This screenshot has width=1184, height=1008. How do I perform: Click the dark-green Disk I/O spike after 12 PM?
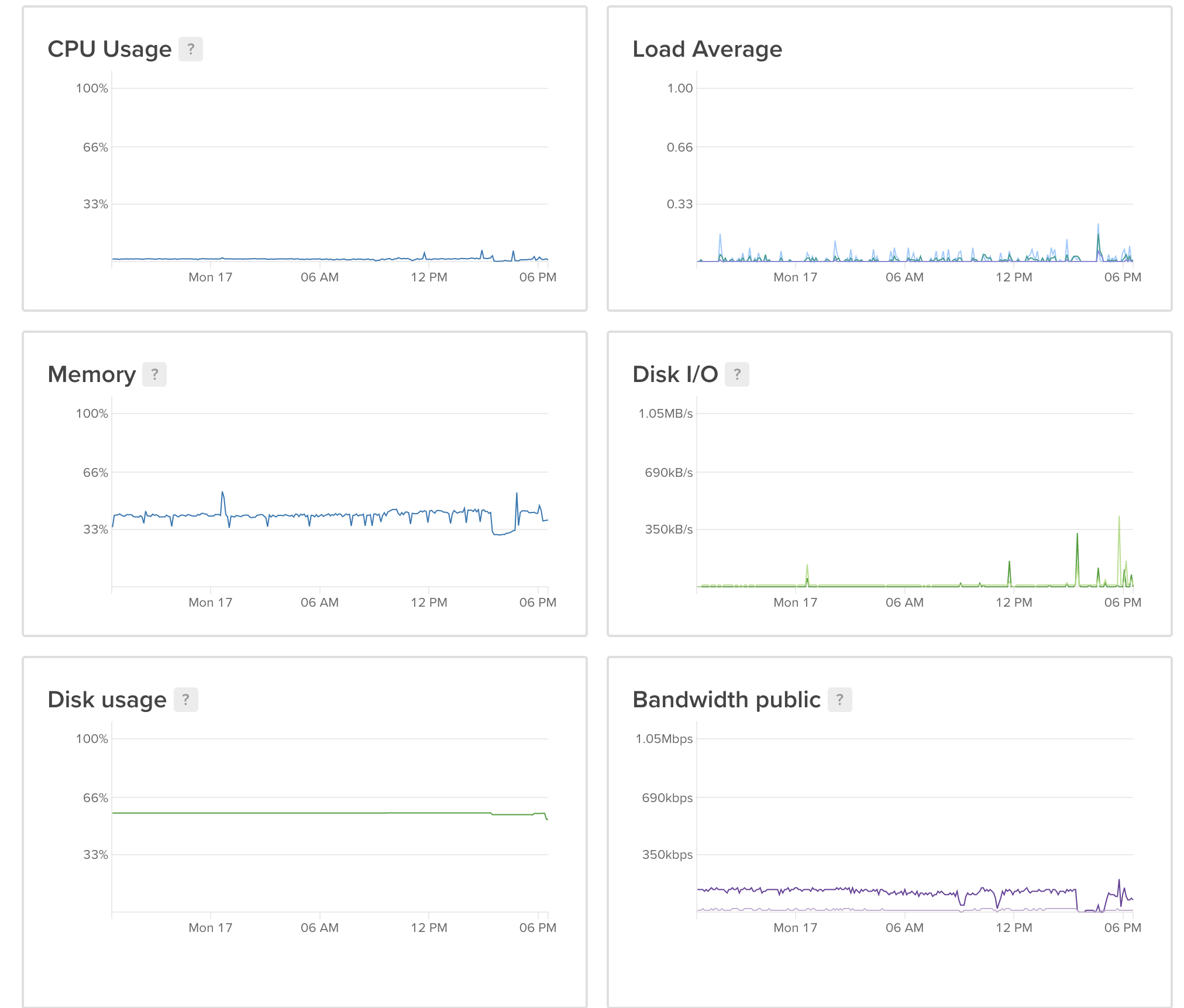[1077, 537]
